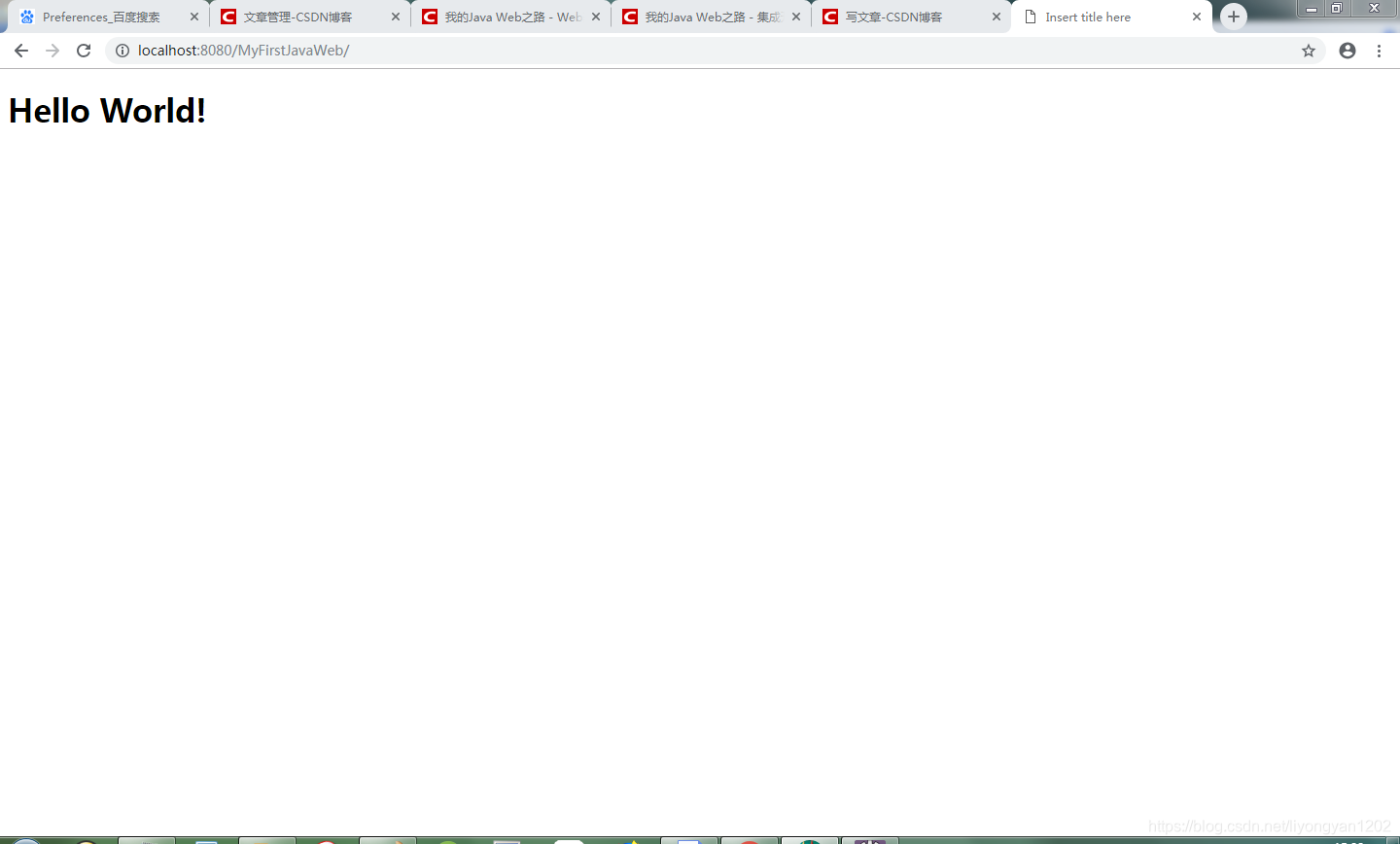The width and height of the screenshot is (1400, 844).
Task: Go forward to next page
Action: 52,51
